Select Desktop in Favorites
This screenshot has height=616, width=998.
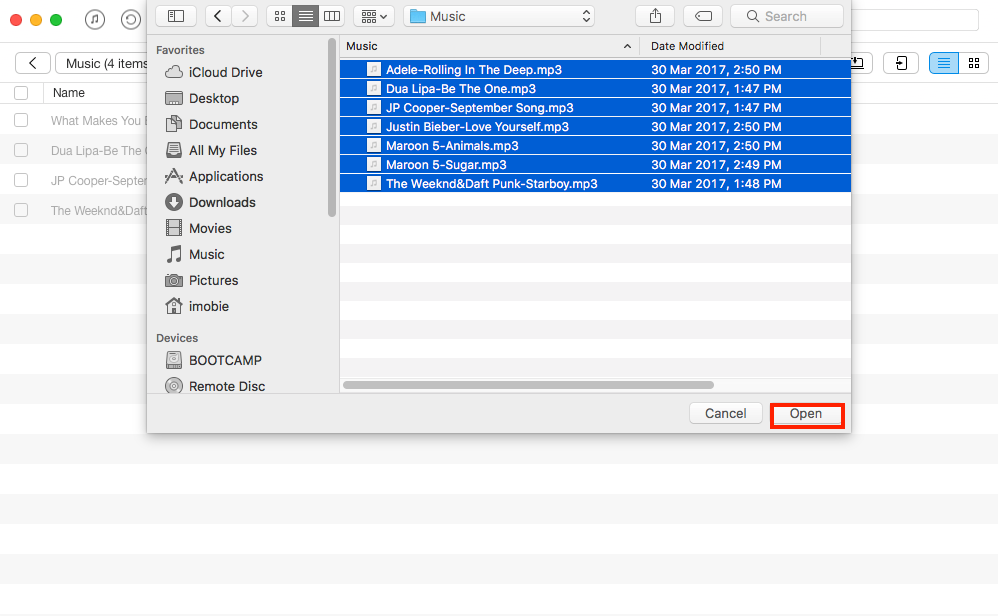click(x=202, y=99)
